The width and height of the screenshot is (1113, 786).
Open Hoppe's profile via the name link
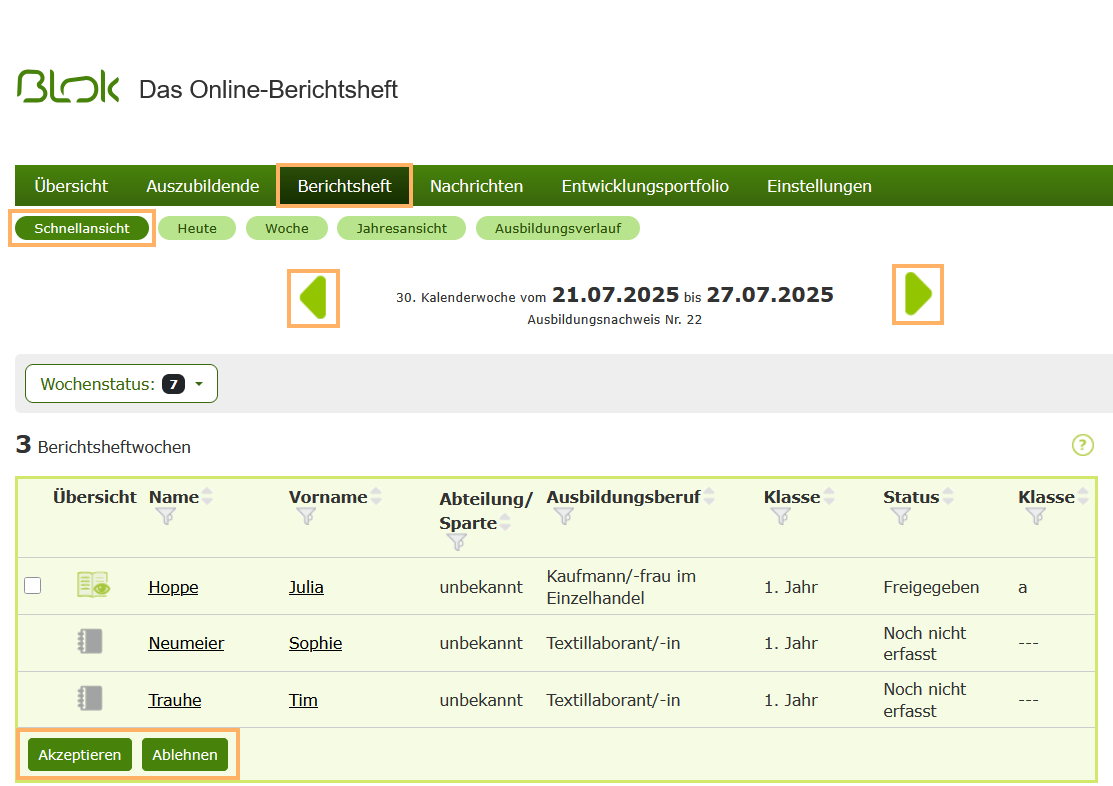tap(173, 587)
